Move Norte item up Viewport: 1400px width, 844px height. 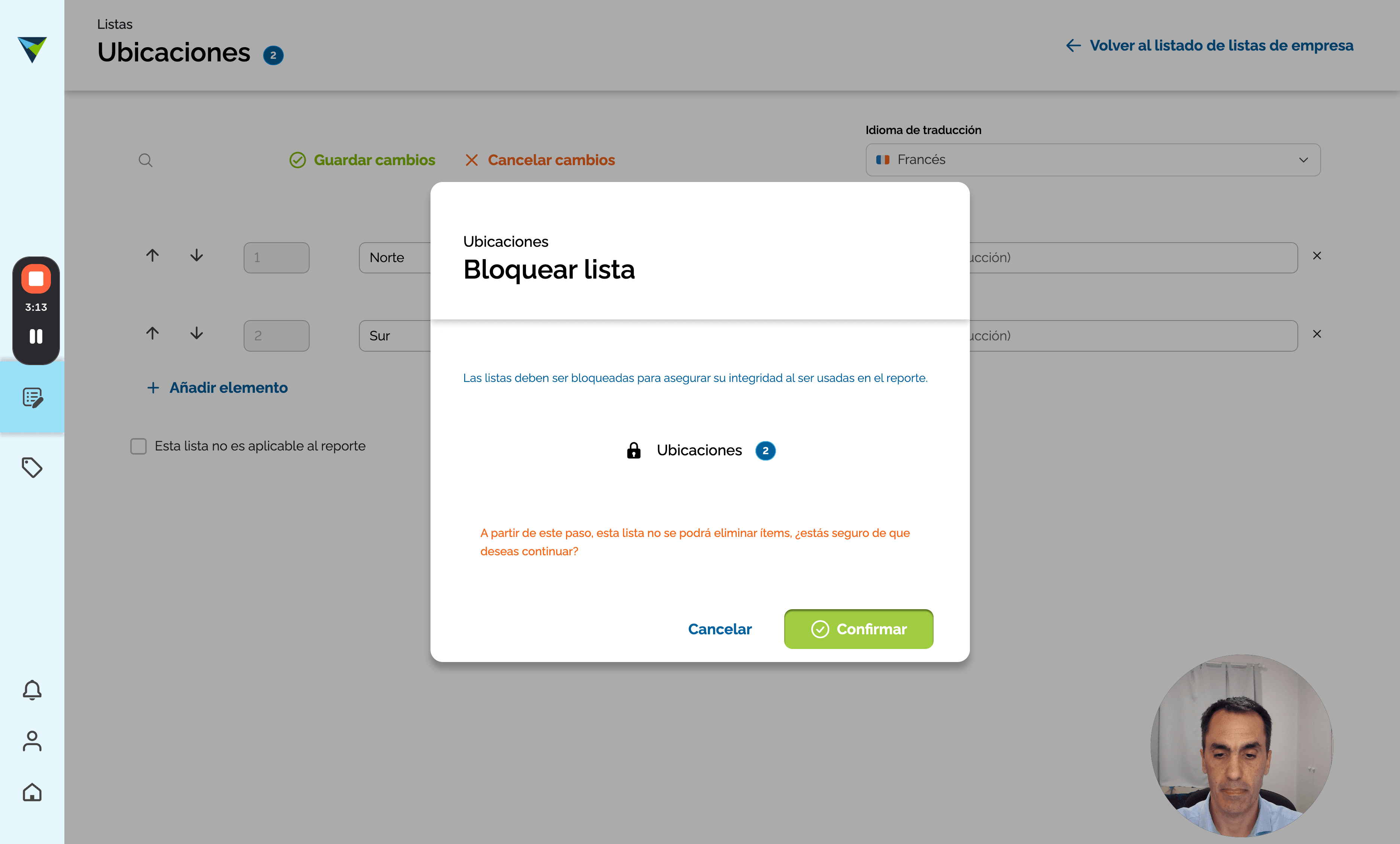(x=152, y=256)
